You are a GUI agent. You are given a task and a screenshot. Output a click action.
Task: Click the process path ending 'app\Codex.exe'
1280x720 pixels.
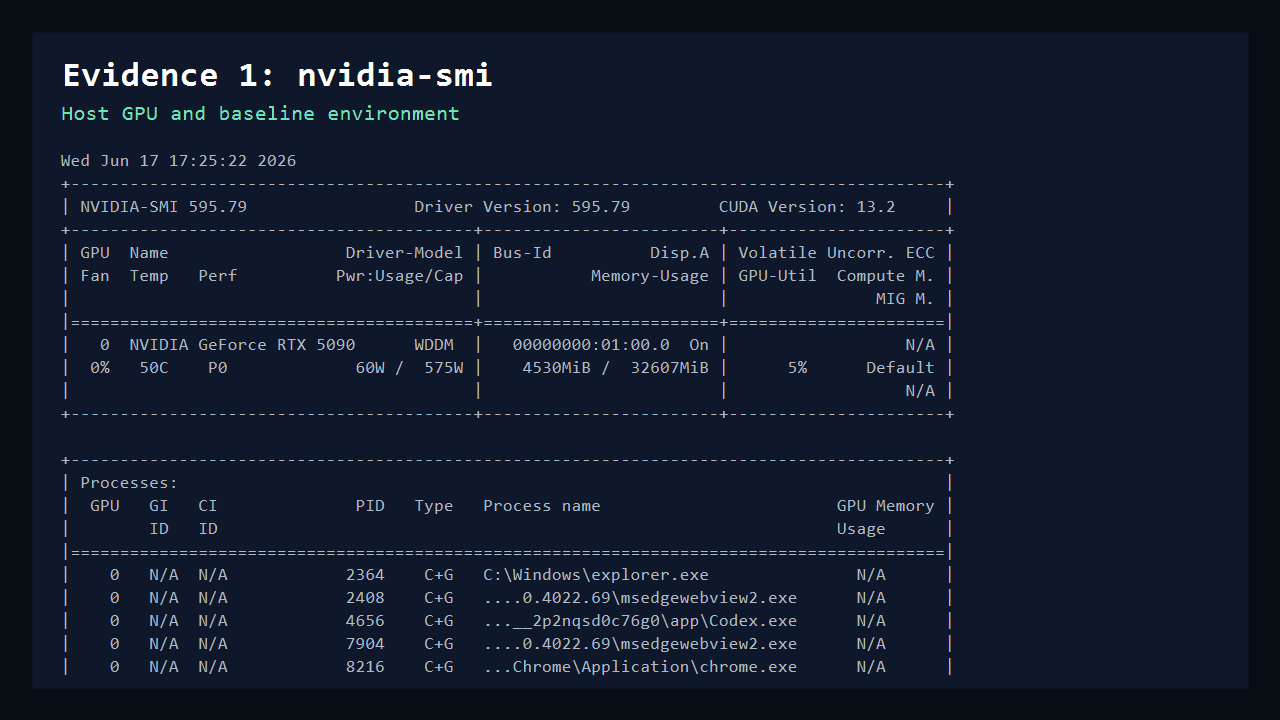tap(640, 621)
